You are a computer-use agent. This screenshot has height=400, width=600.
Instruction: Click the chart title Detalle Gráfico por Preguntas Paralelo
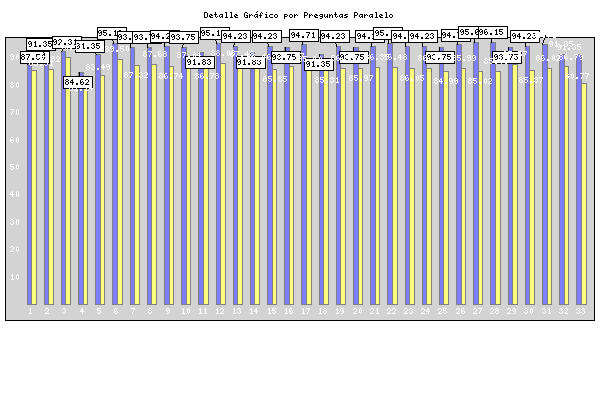(298, 15)
